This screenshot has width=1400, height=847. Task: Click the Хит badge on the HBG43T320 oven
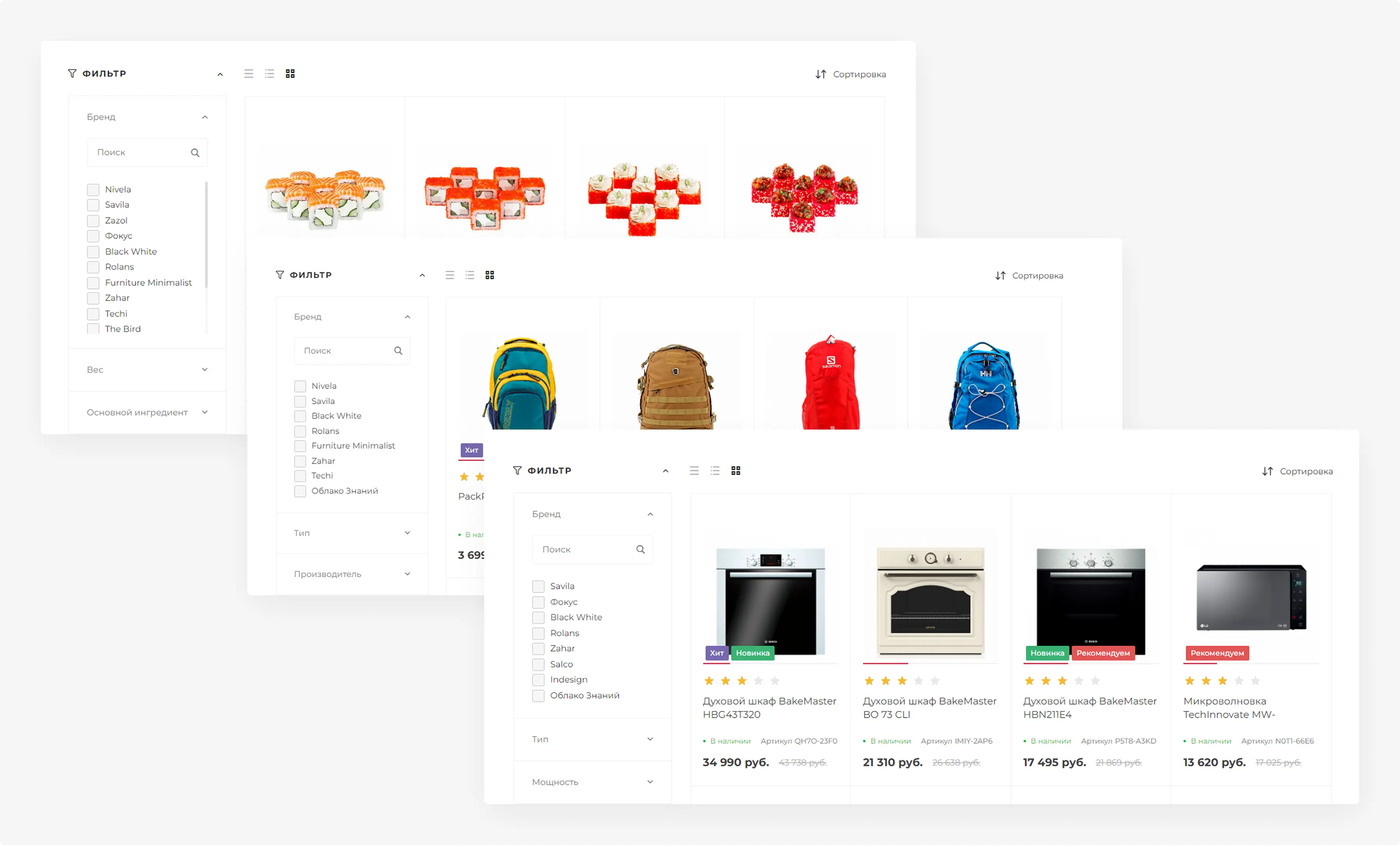(x=716, y=652)
